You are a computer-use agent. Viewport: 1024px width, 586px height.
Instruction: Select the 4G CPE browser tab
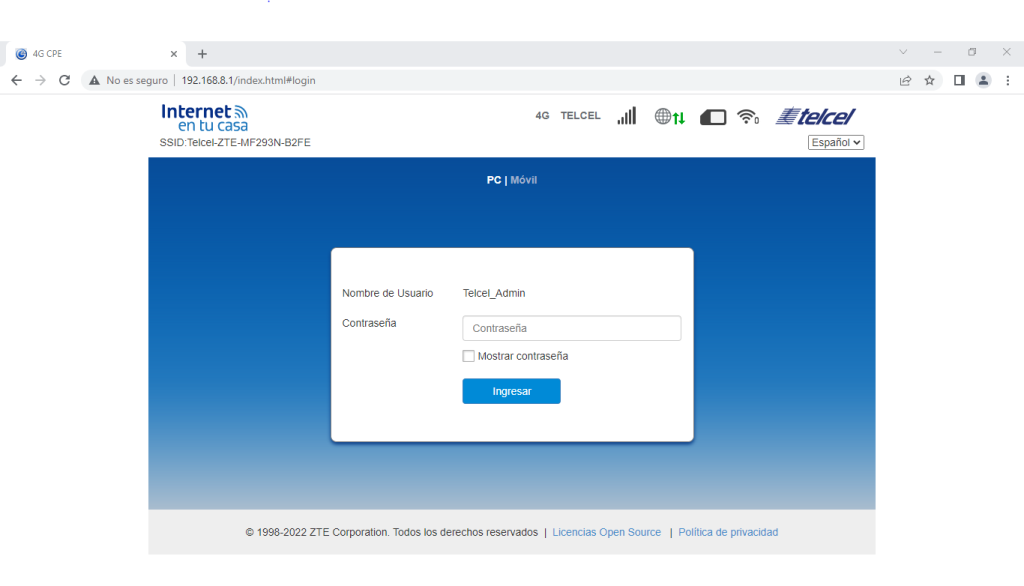tap(95, 54)
